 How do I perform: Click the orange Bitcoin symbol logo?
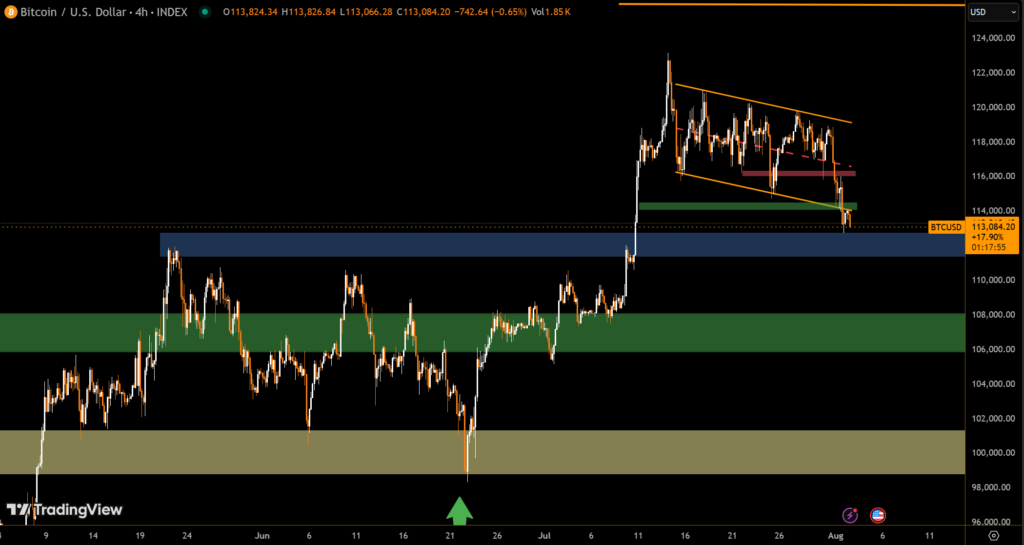tap(12, 12)
